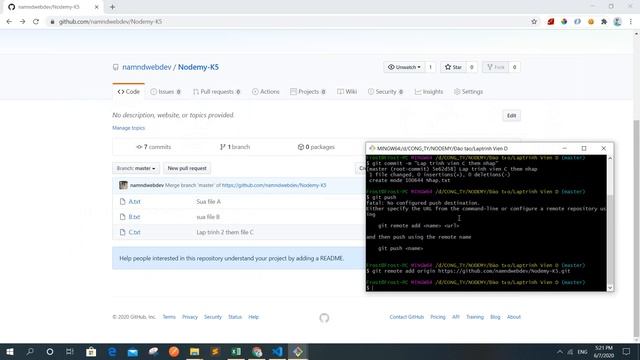The width and height of the screenshot is (640, 360).
Task: Go forward using the browser forward arrow
Action: tap(22, 22)
